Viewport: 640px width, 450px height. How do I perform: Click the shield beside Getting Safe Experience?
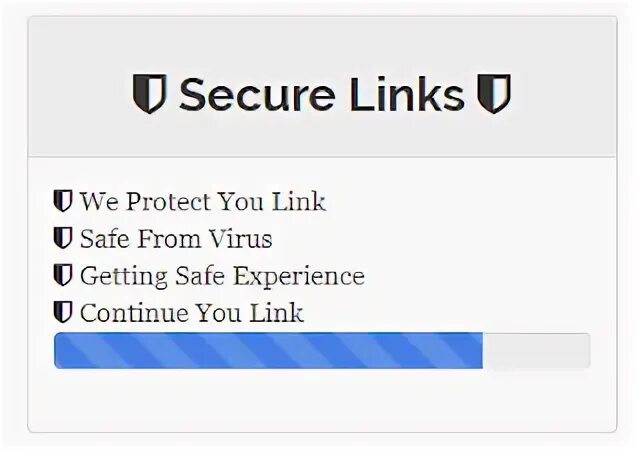click(x=63, y=275)
